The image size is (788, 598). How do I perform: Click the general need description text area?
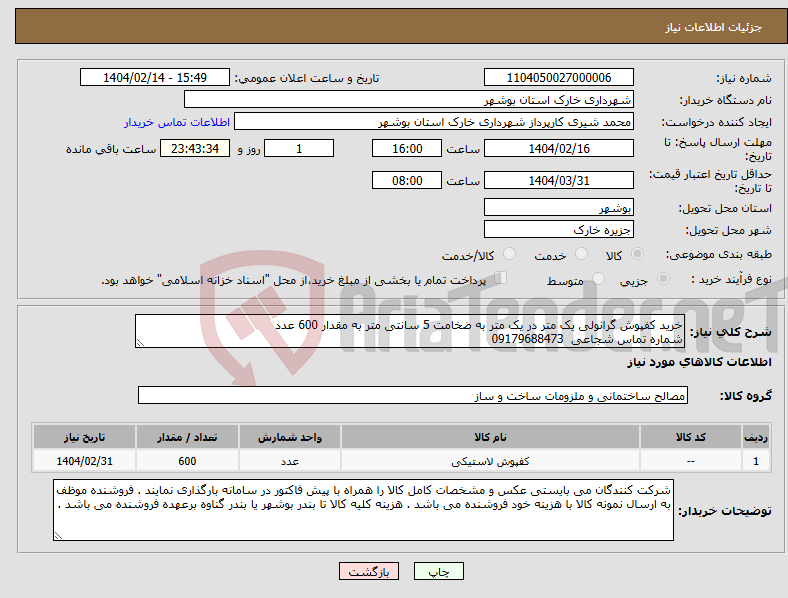[410, 331]
